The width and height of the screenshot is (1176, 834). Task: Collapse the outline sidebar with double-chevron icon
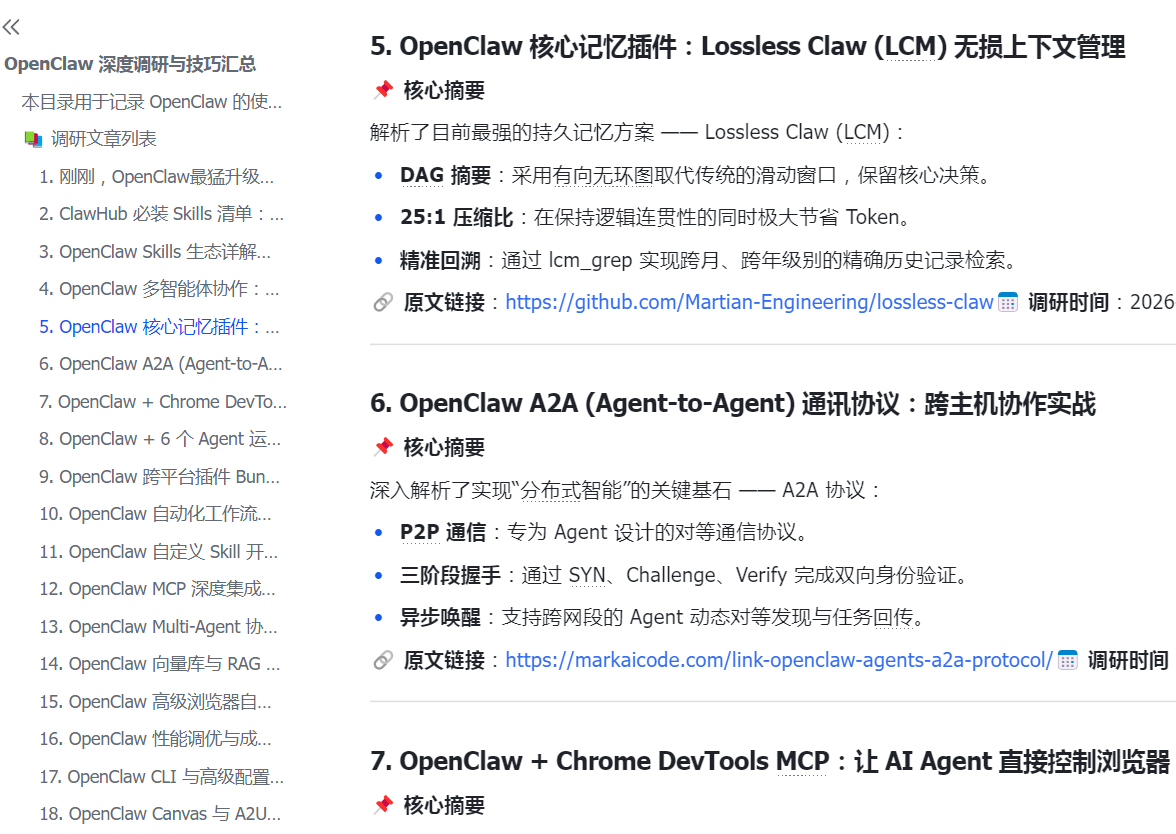point(11,28)
